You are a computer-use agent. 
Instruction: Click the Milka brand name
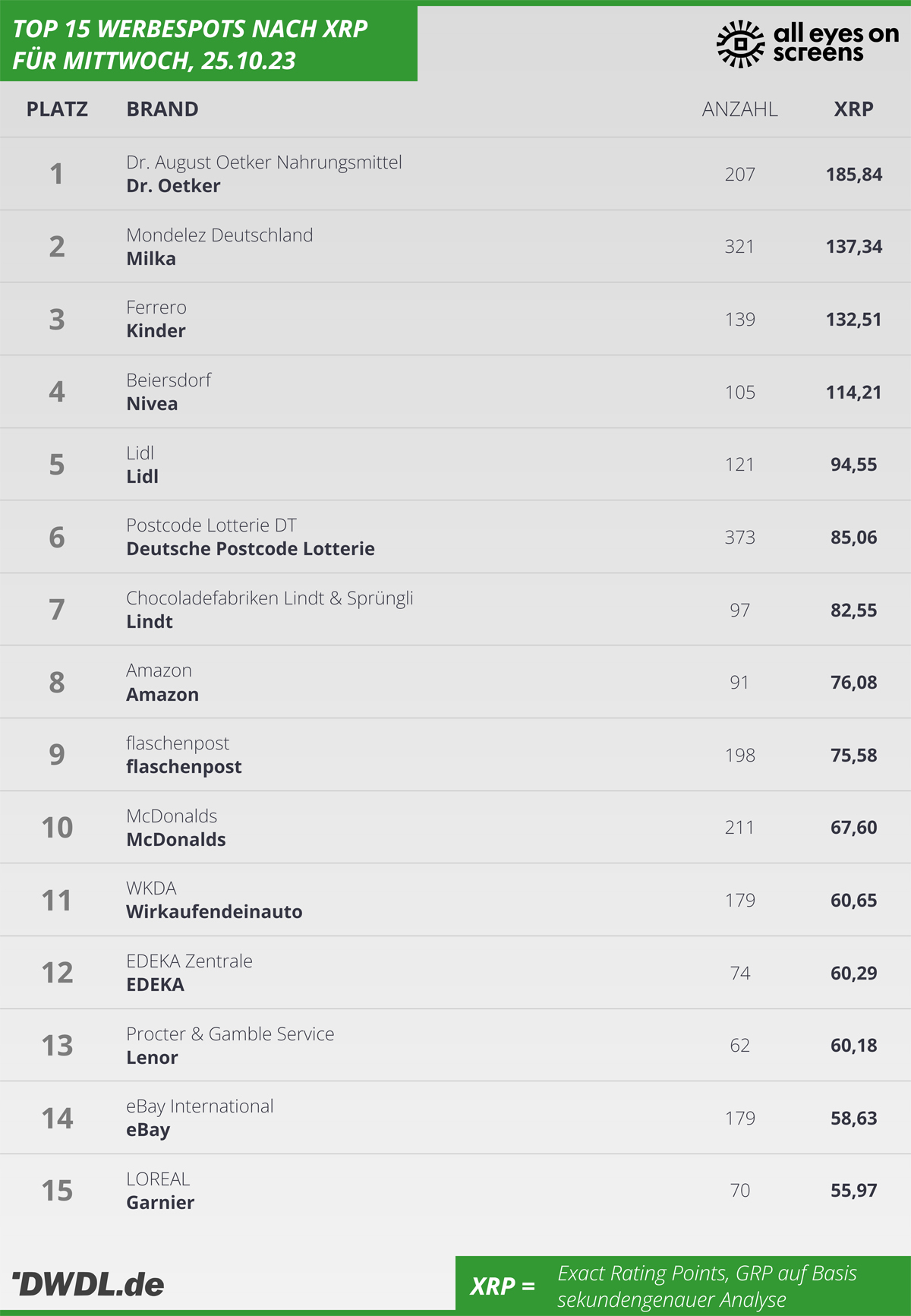pyautogui.click(x=151, y=259)
